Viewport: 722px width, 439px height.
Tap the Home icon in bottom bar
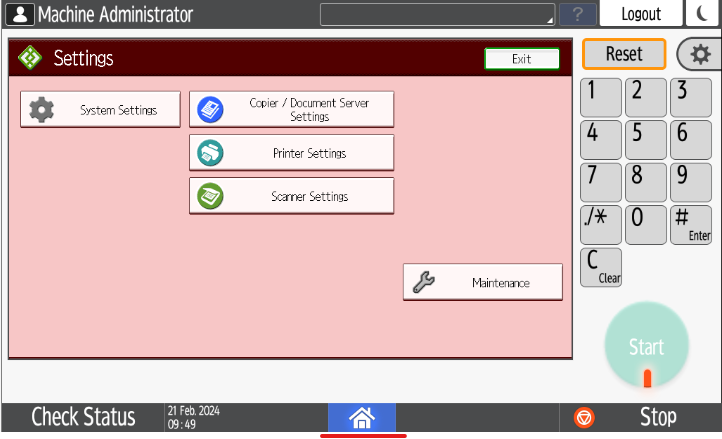361,417
